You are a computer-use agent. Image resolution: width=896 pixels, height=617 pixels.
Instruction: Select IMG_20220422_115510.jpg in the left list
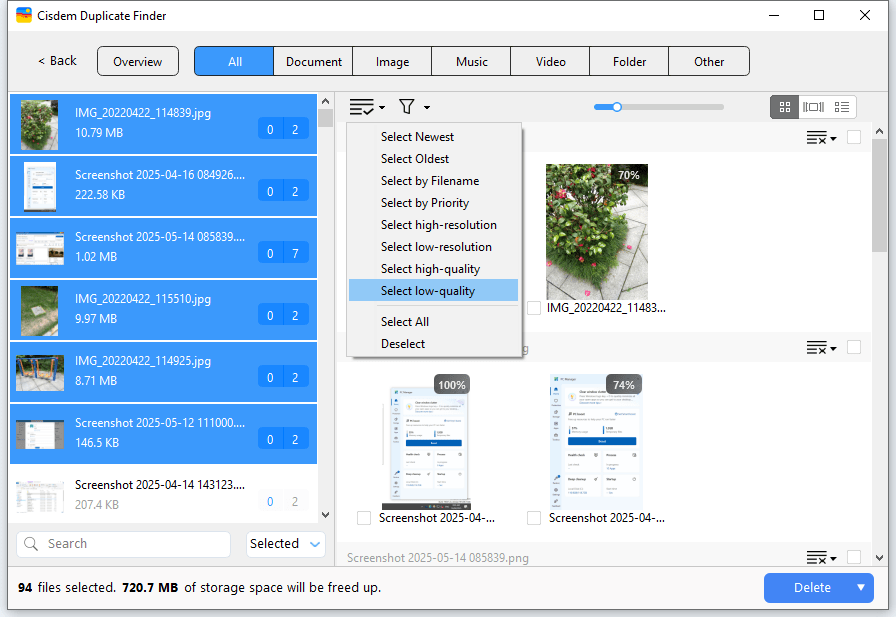tap(142, 308)
